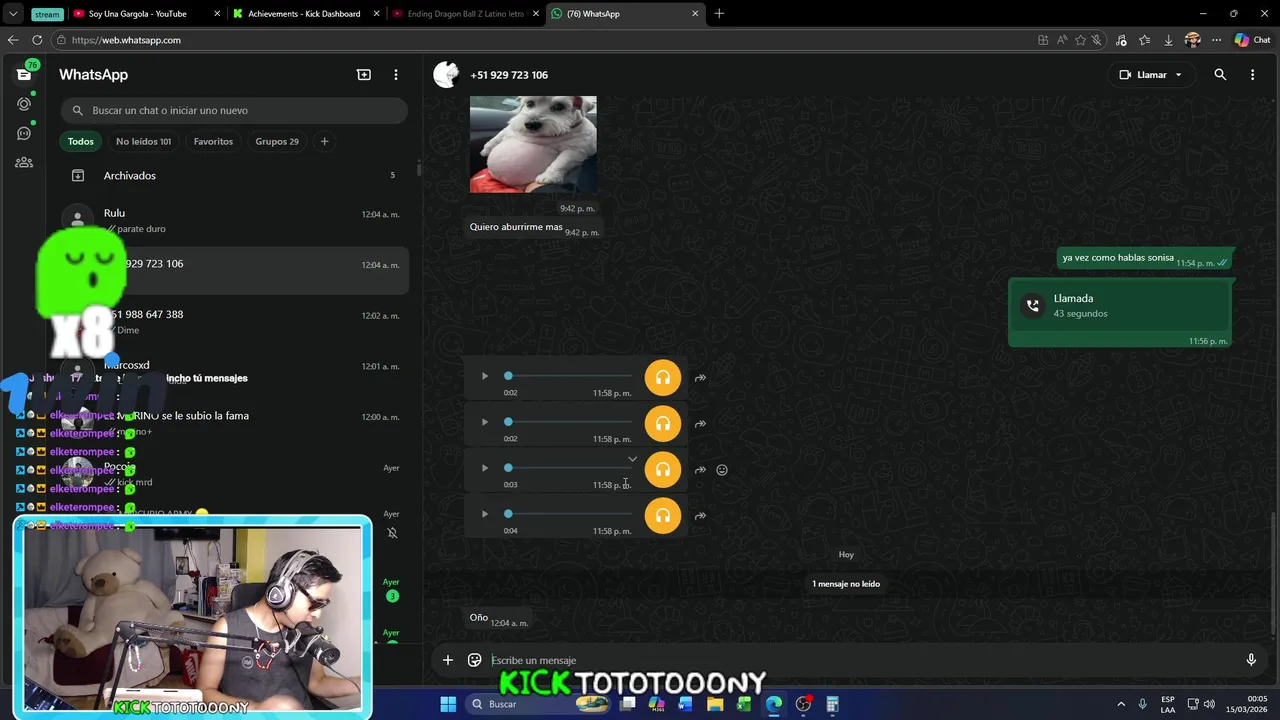Select the Favoritos filter

(x=213, y=142)
